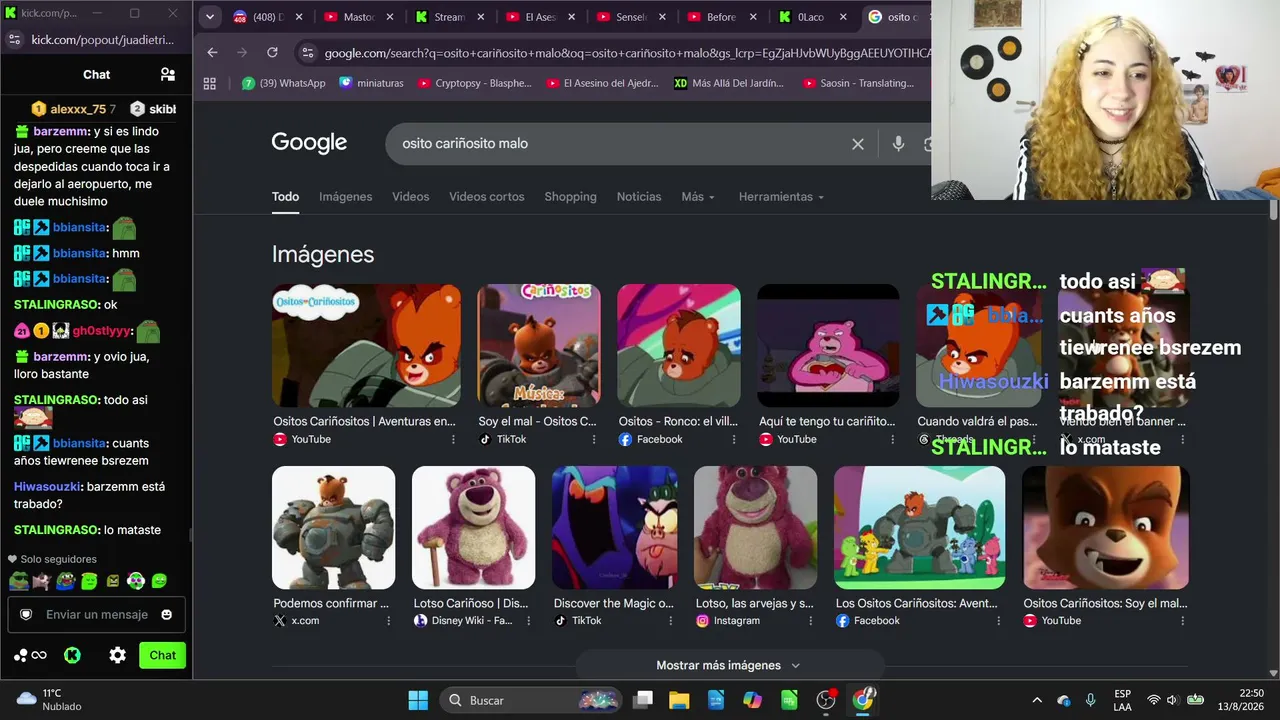Open the site controls icon in Kick popout address bar

click(14, 40)
